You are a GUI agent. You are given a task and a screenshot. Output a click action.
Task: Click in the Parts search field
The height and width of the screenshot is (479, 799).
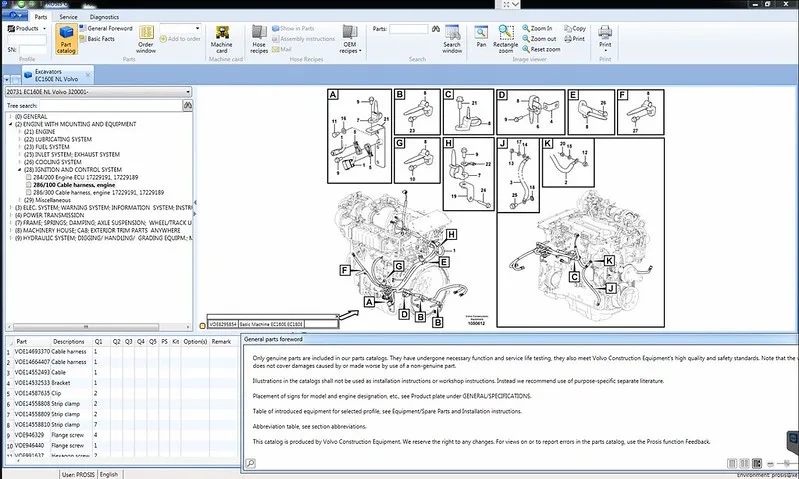(x=408, y=29)
